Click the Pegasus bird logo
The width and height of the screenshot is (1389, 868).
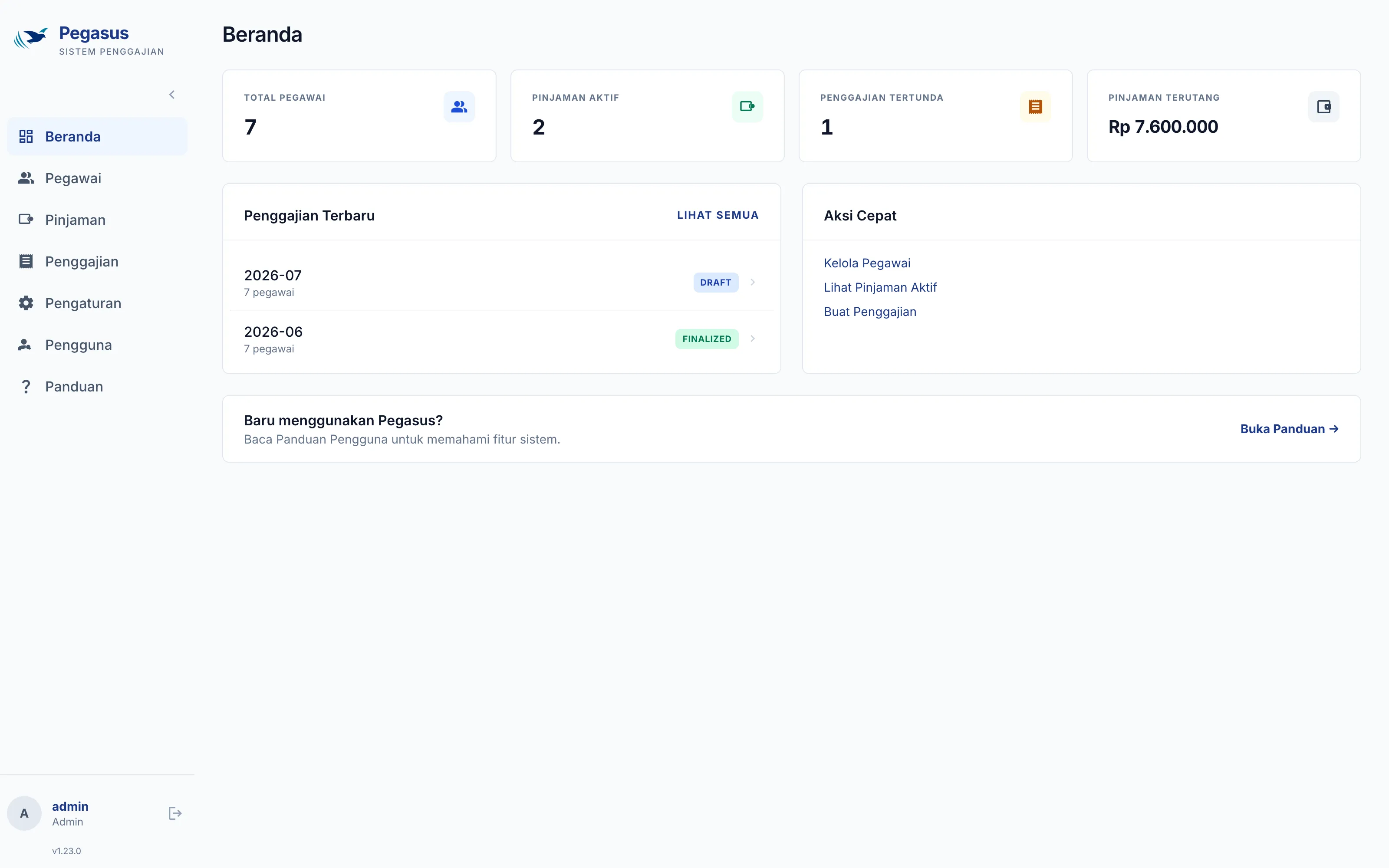tap(30, 39)
